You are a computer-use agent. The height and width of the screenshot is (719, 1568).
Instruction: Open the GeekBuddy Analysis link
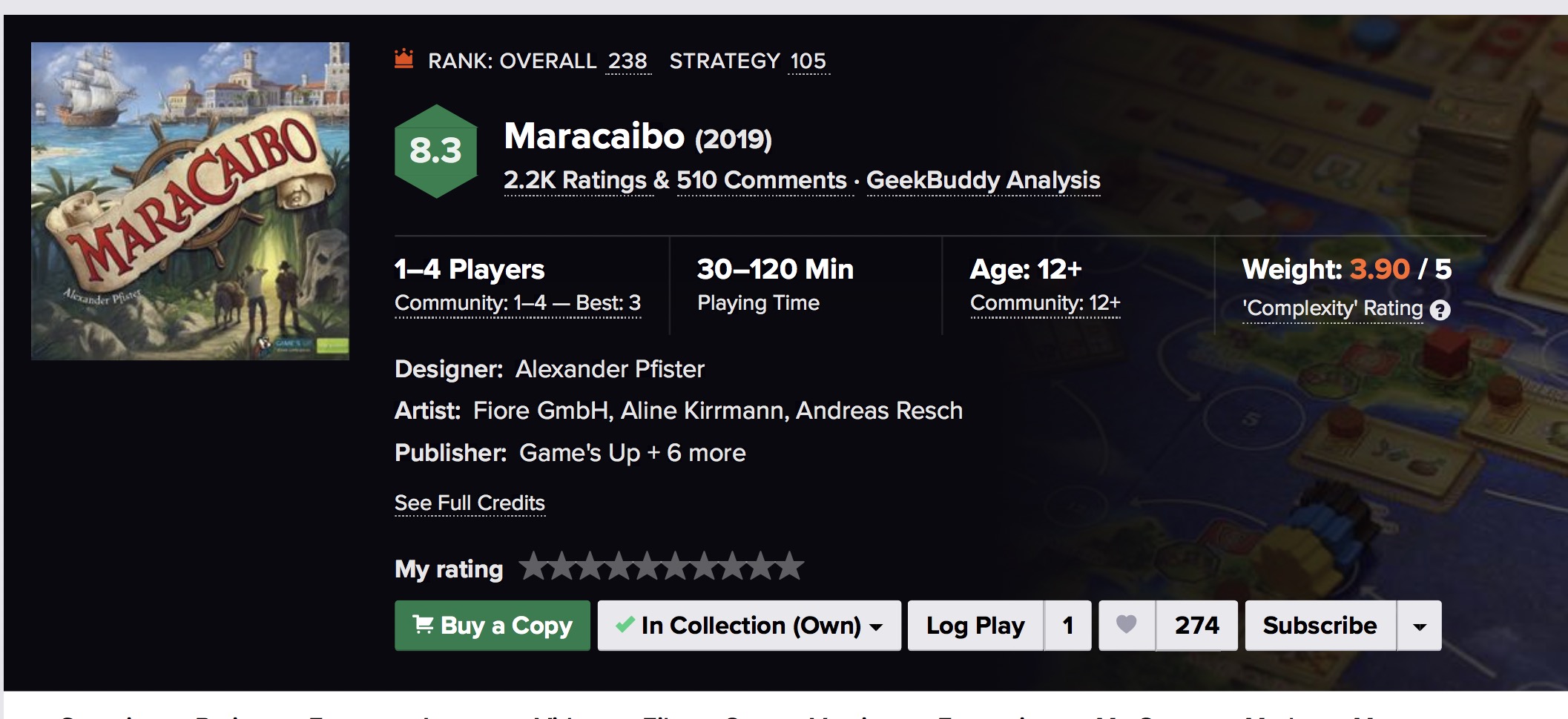(983, 180)
